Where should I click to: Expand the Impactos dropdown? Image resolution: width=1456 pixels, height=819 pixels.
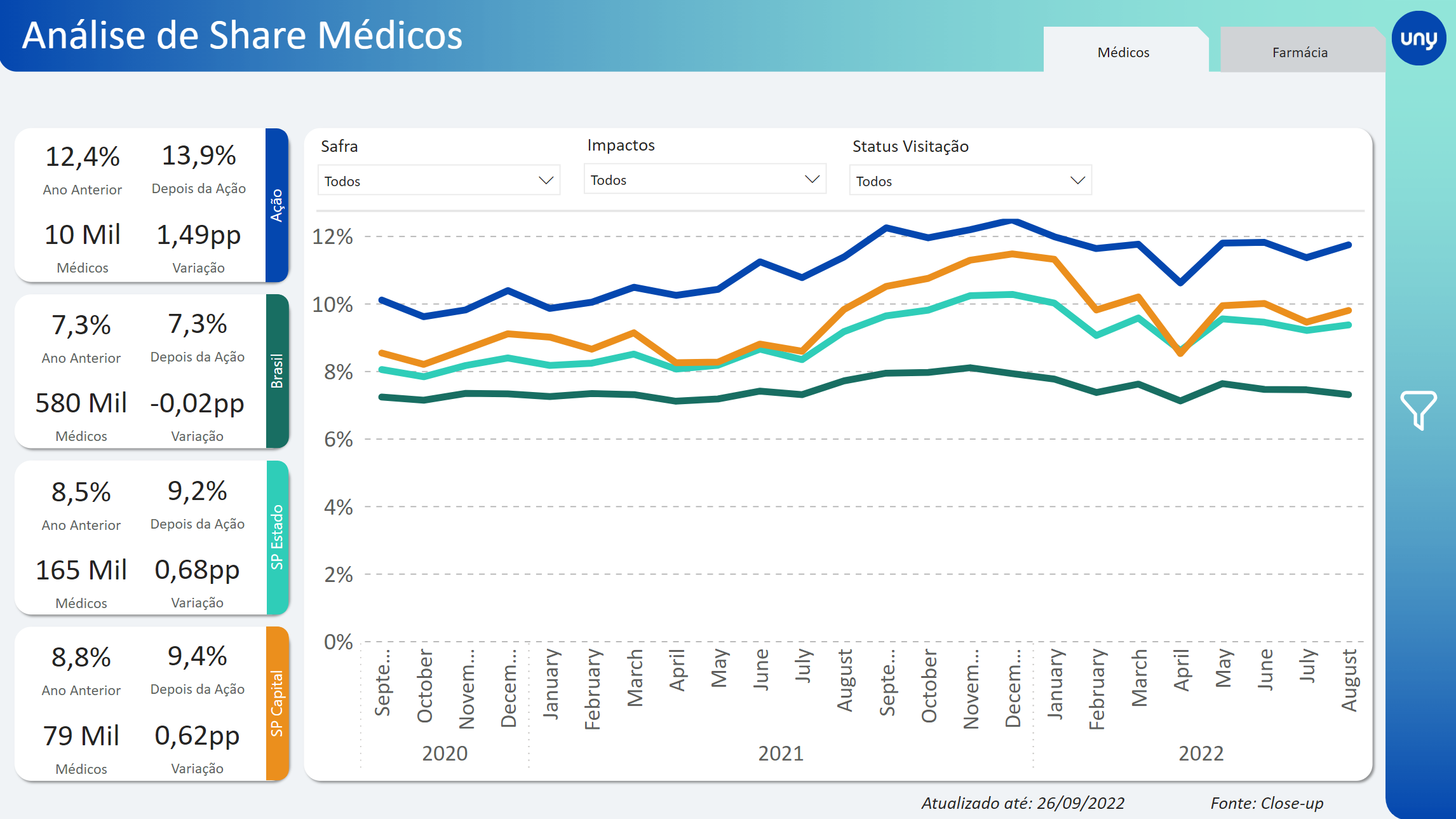click(704, 180)
